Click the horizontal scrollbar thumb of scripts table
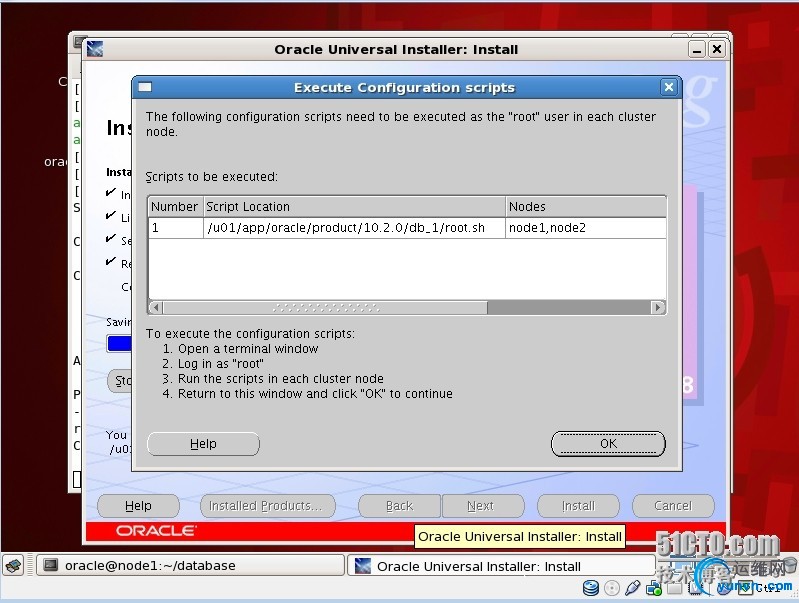 pyautogui.click(x=325, y=307)
